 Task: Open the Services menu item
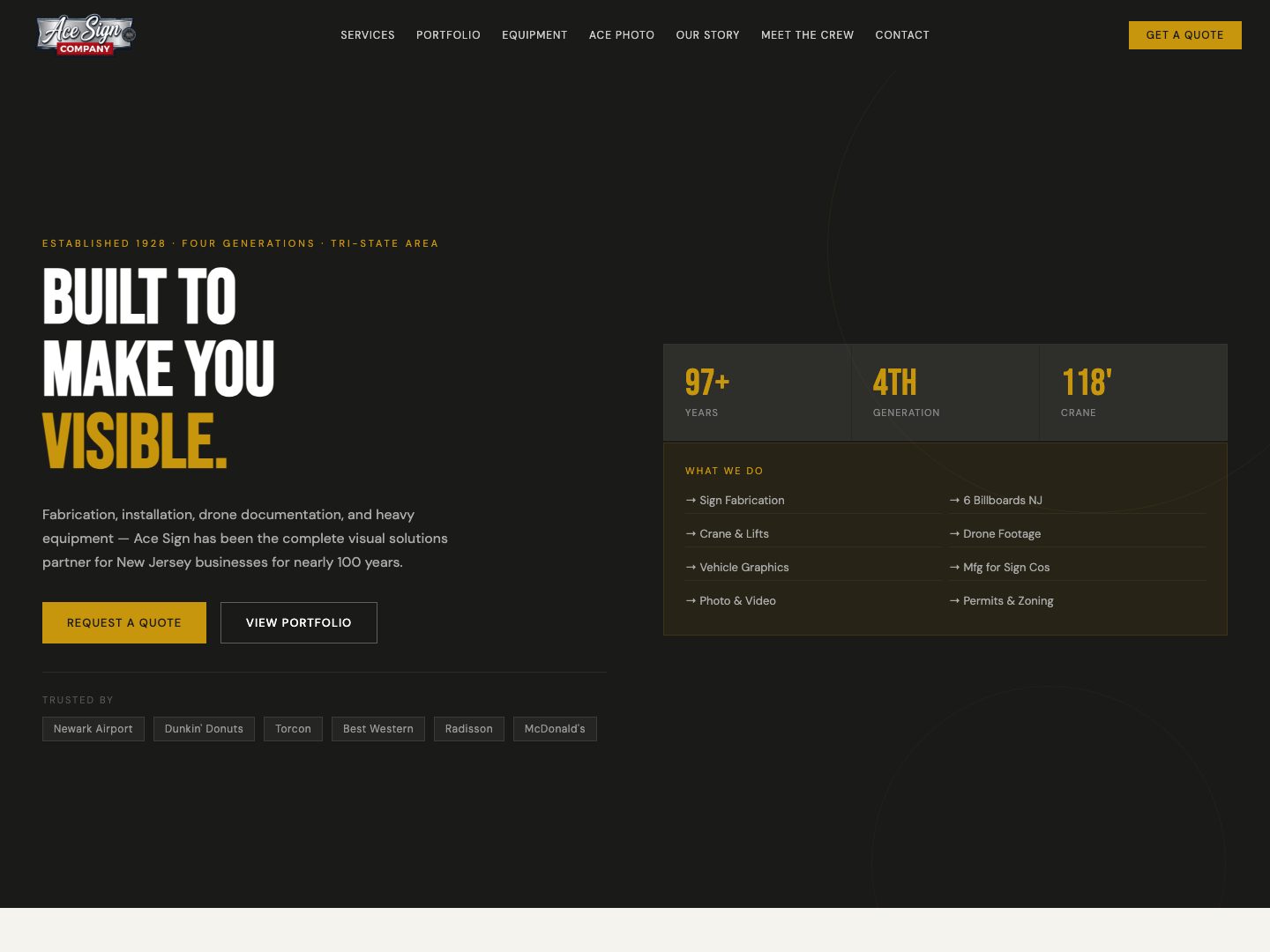(x=368, y=35)
